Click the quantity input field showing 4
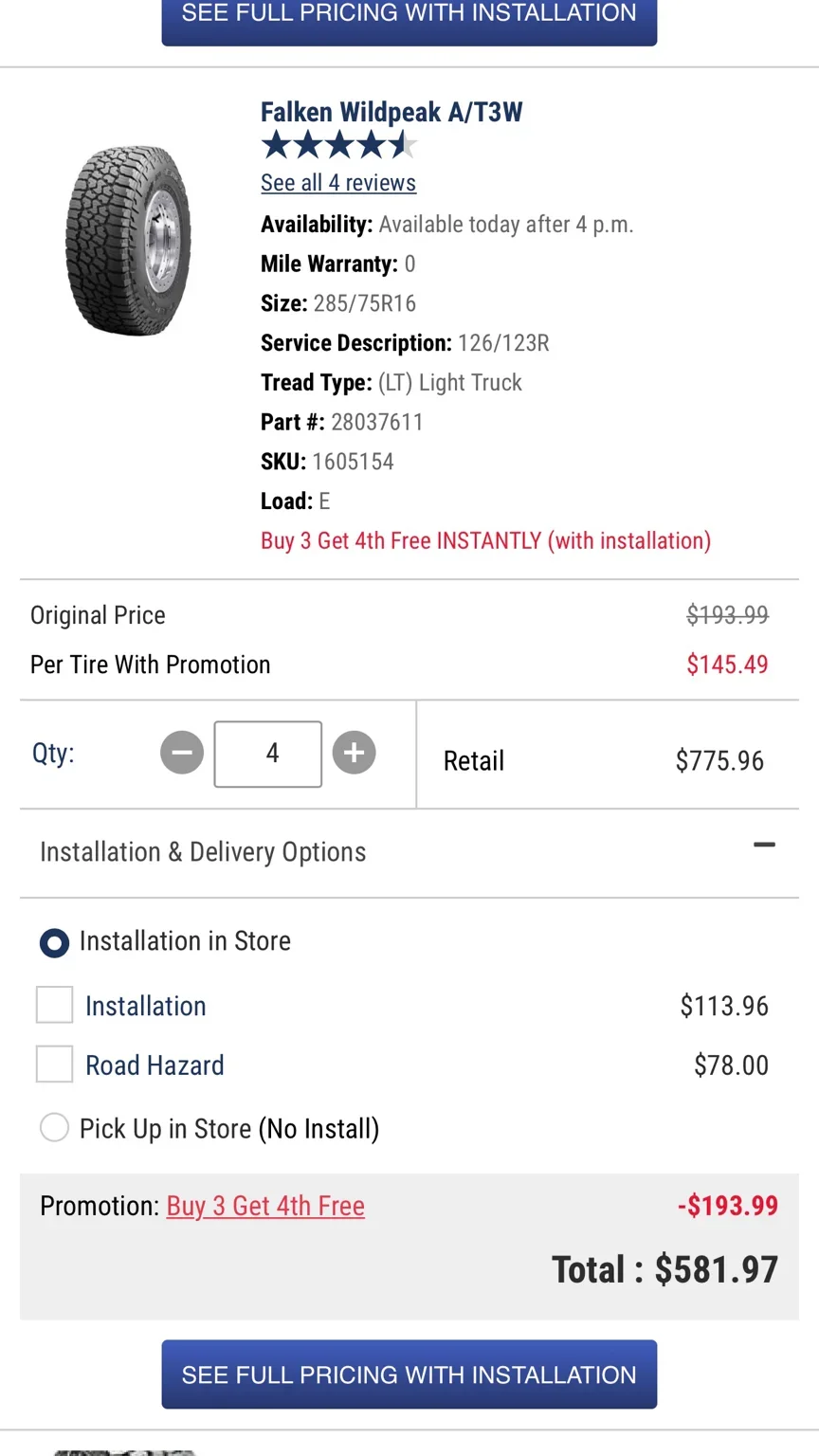This screenshot has width=819, height=1456. (x=268, y=754)
